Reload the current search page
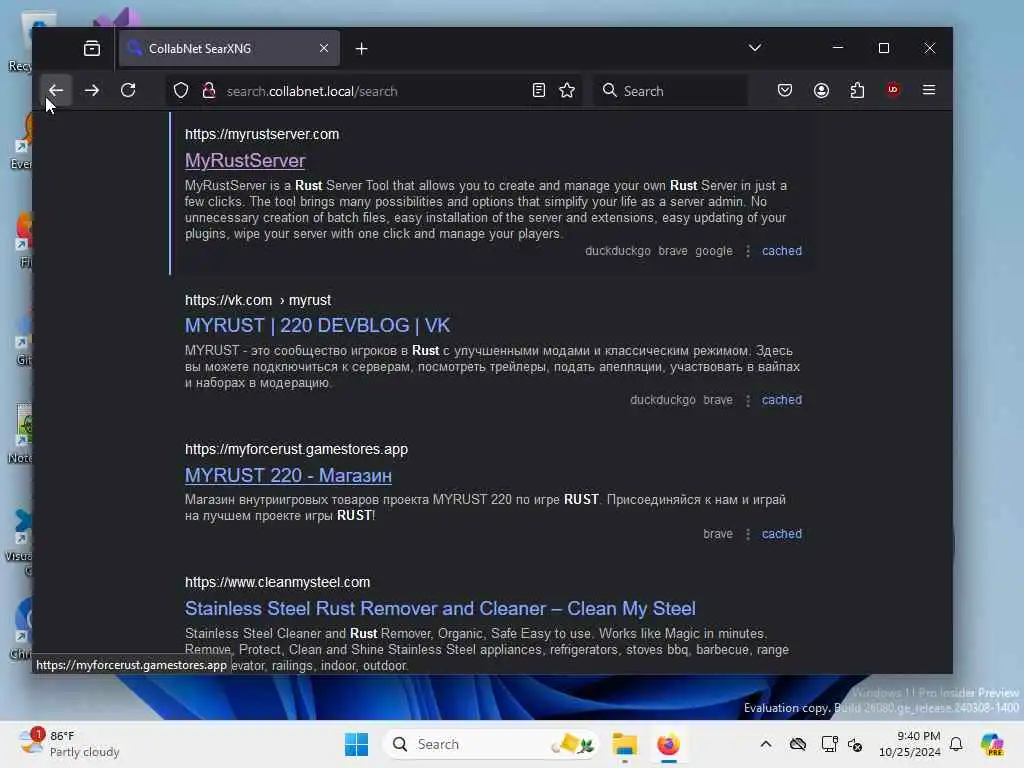The width and height of the screenshot is (1024, 768). pos(128,90)
